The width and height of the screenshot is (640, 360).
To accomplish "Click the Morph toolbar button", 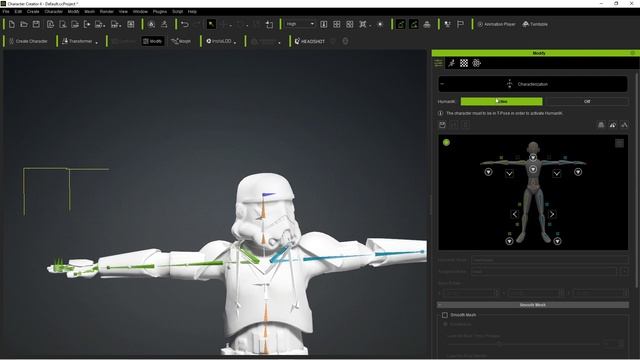I will (181, 41).
